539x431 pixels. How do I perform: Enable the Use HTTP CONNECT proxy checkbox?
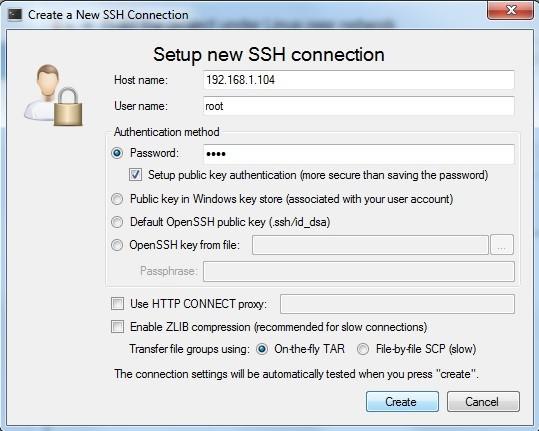point(118,304)
